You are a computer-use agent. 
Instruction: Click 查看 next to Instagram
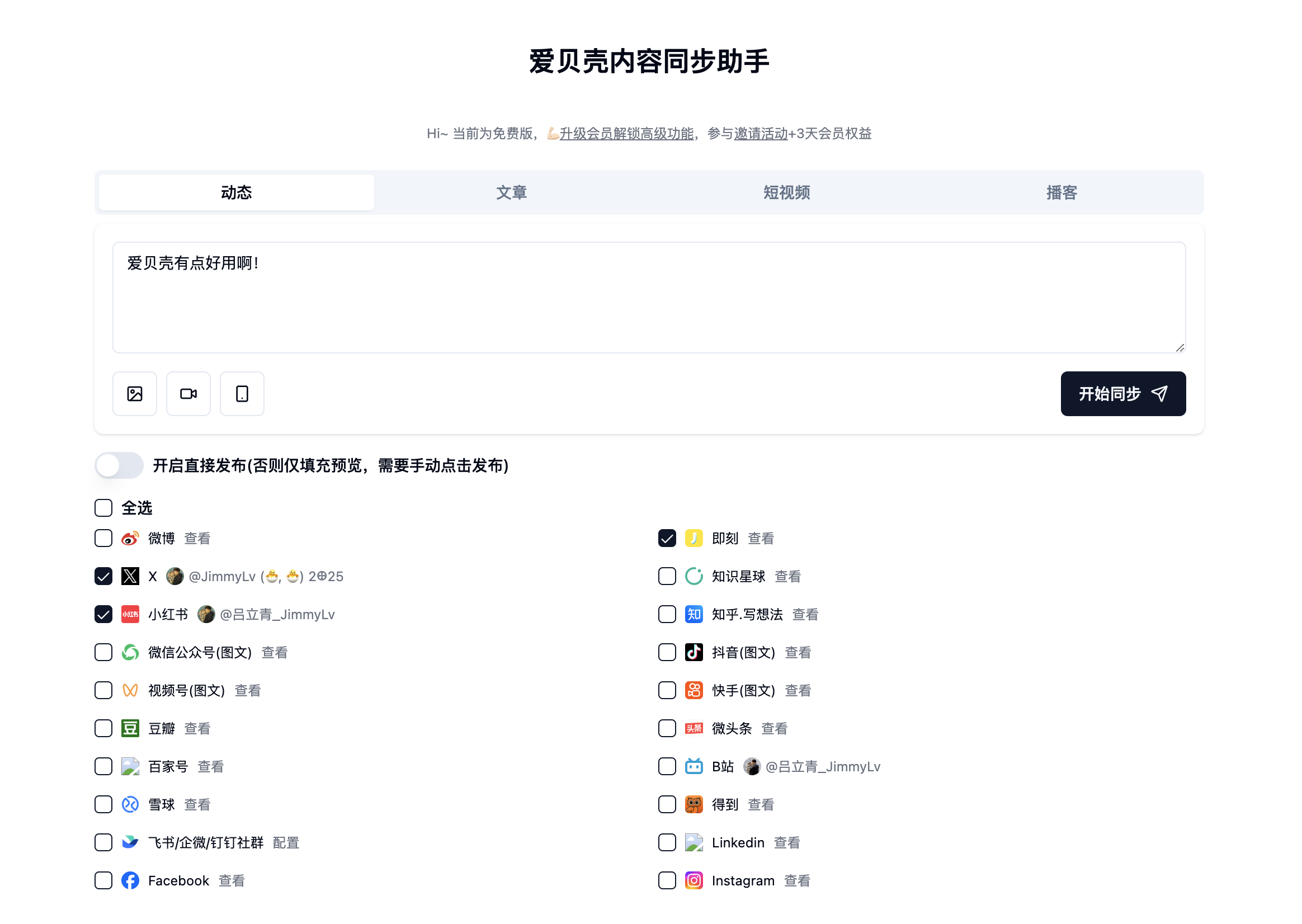tap(798, 881)
